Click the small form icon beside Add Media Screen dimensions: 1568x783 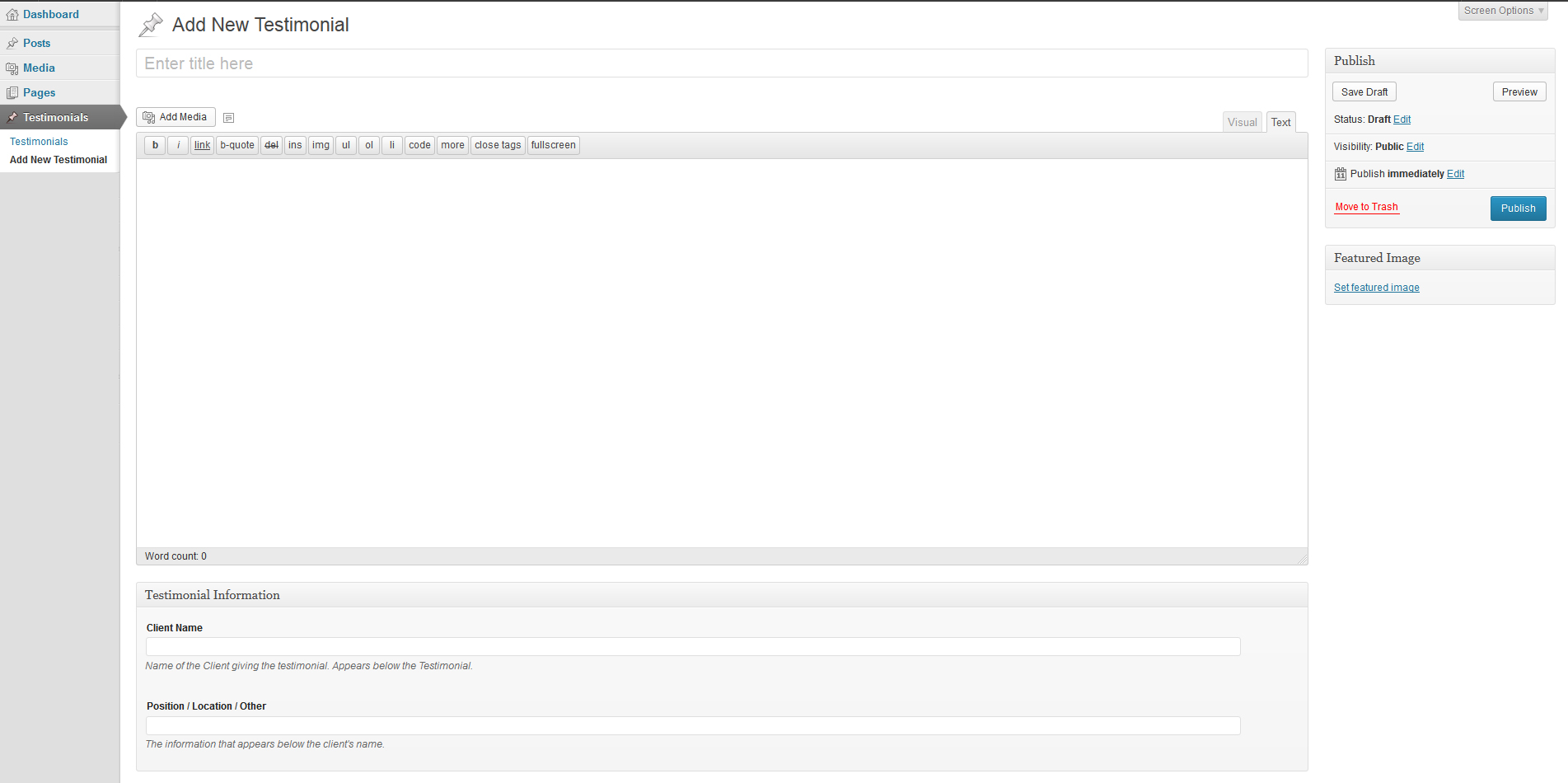pyautogui.click(x=229, y=118)
